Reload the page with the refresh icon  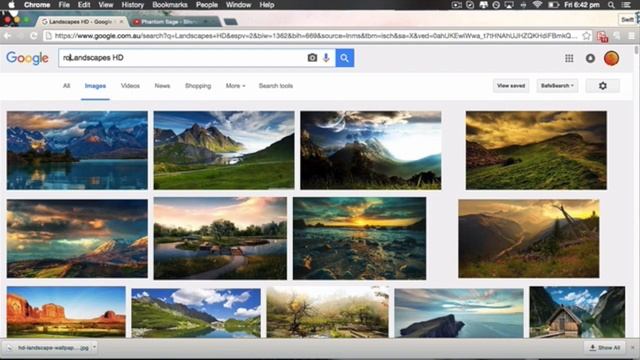pyautogui.click(x=34, y=36)
